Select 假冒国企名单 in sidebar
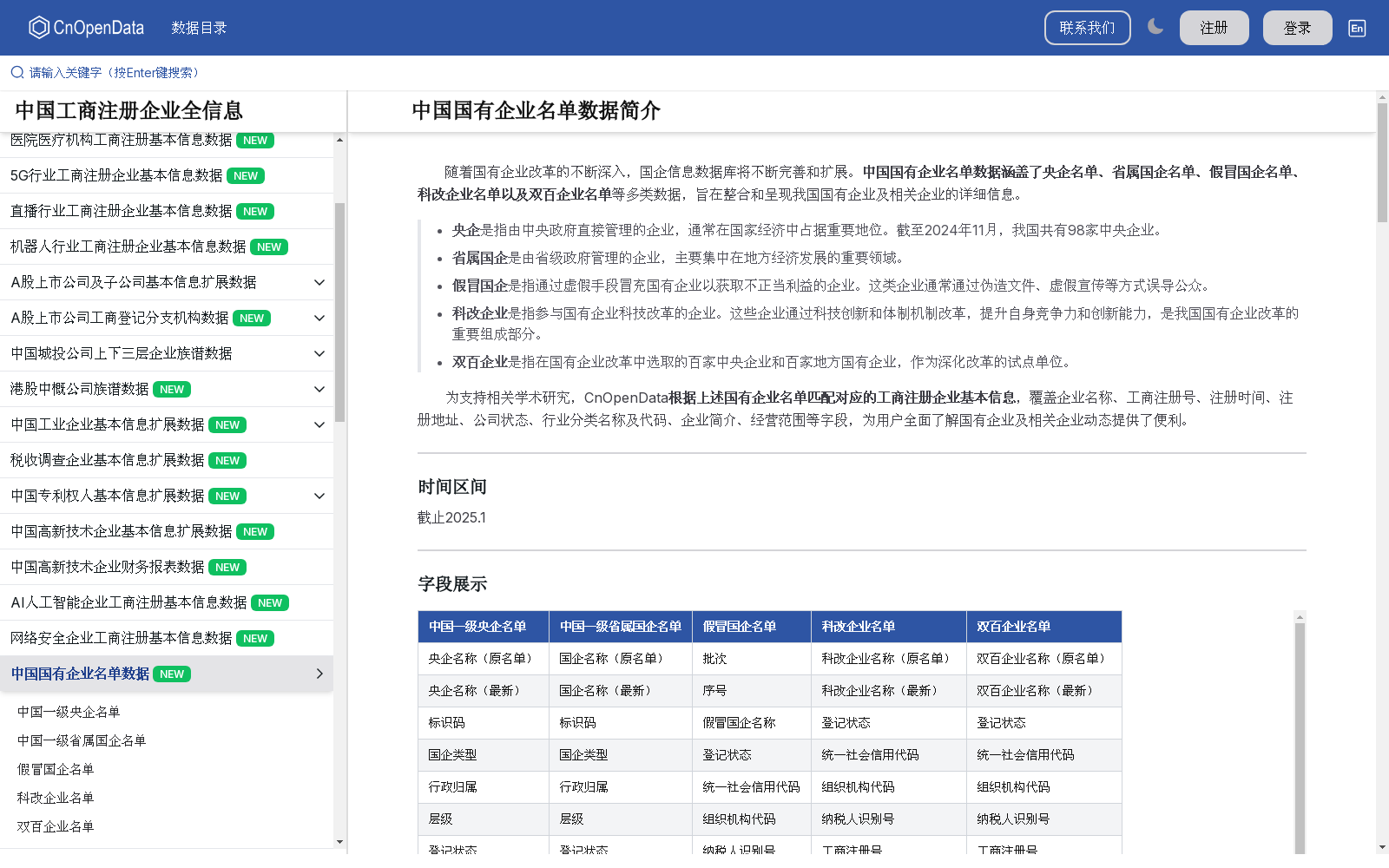 coord(55,769)
